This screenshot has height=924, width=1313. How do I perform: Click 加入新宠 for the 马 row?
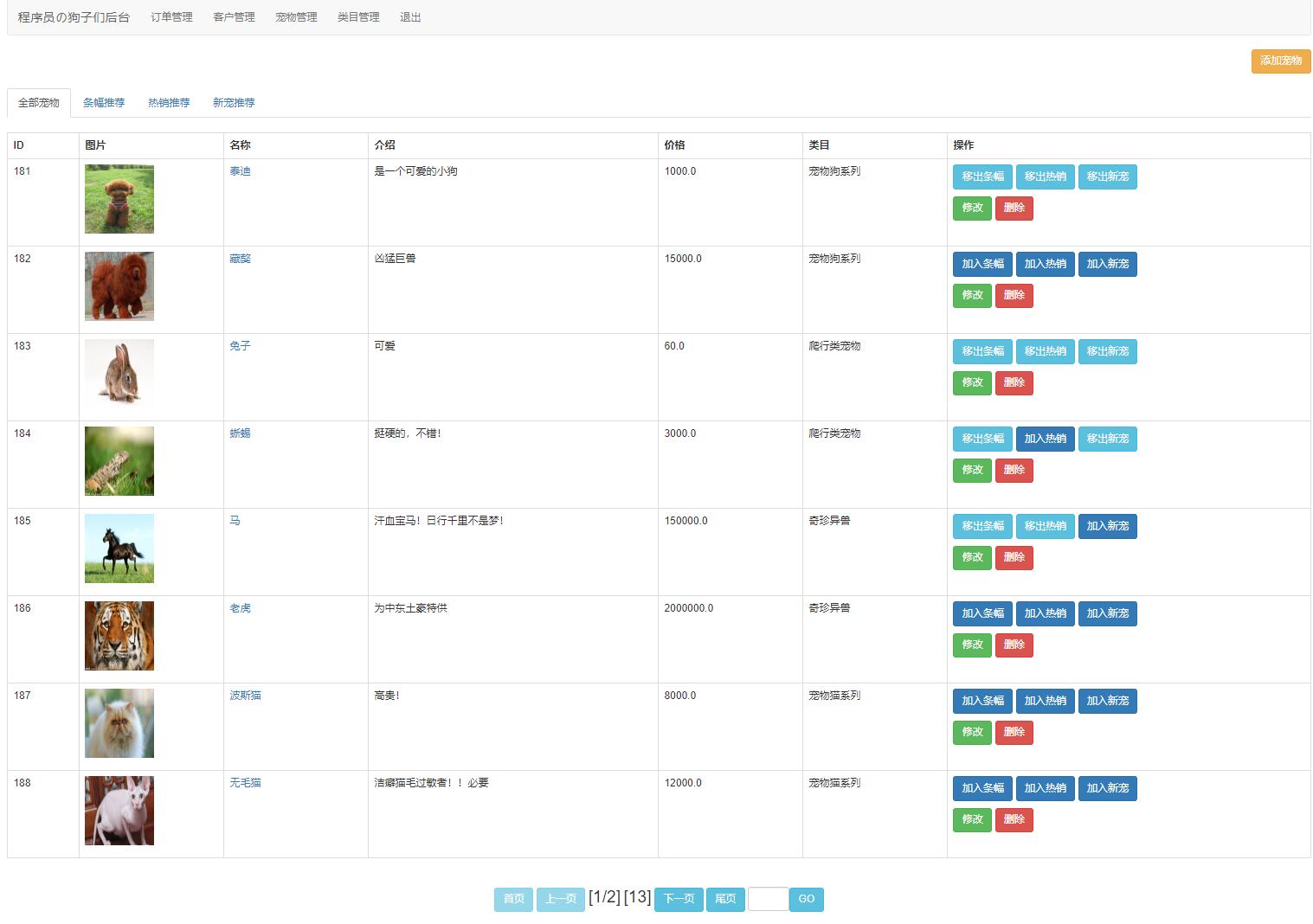(1107, 526)
